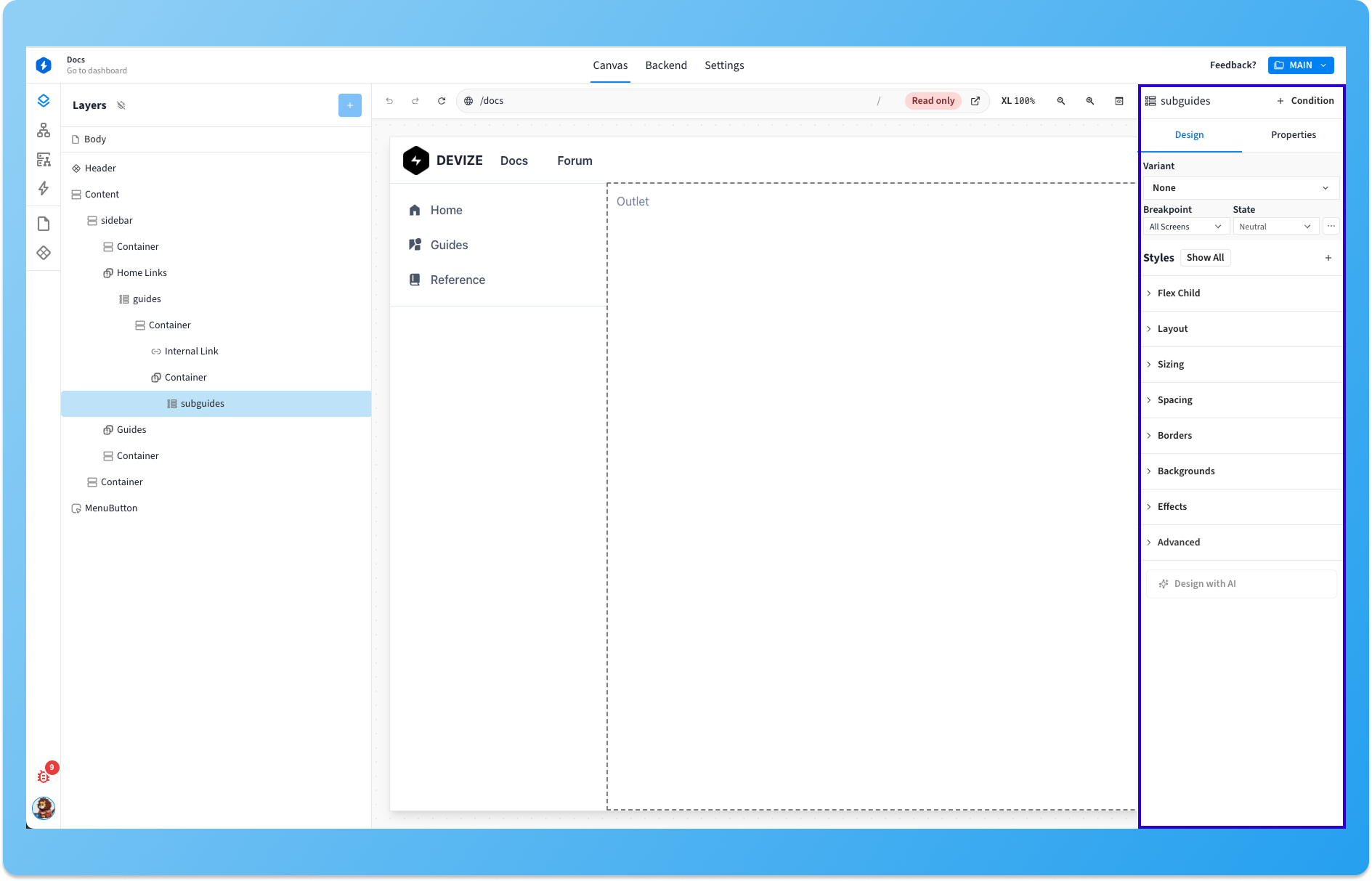Refresh the canvas with reload icon

point(442,101)
